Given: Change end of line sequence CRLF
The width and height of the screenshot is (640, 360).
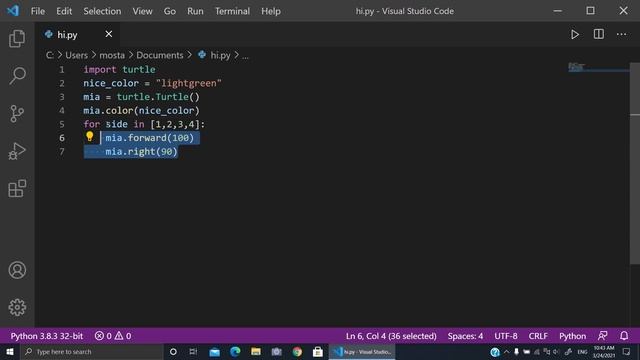Looking at the screenshot, I should [x=538, y=336].
